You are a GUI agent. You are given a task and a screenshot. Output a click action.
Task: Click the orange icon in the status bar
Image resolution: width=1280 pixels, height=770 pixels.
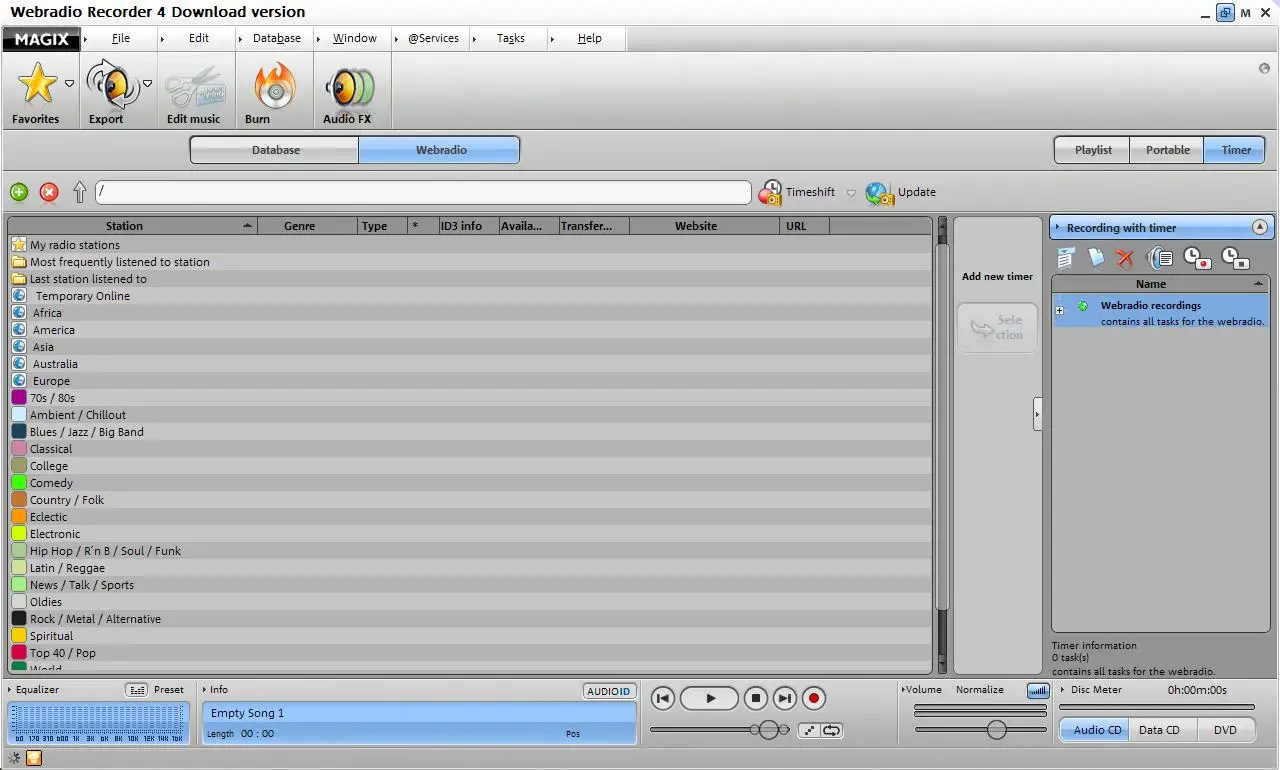click(34, 758)
